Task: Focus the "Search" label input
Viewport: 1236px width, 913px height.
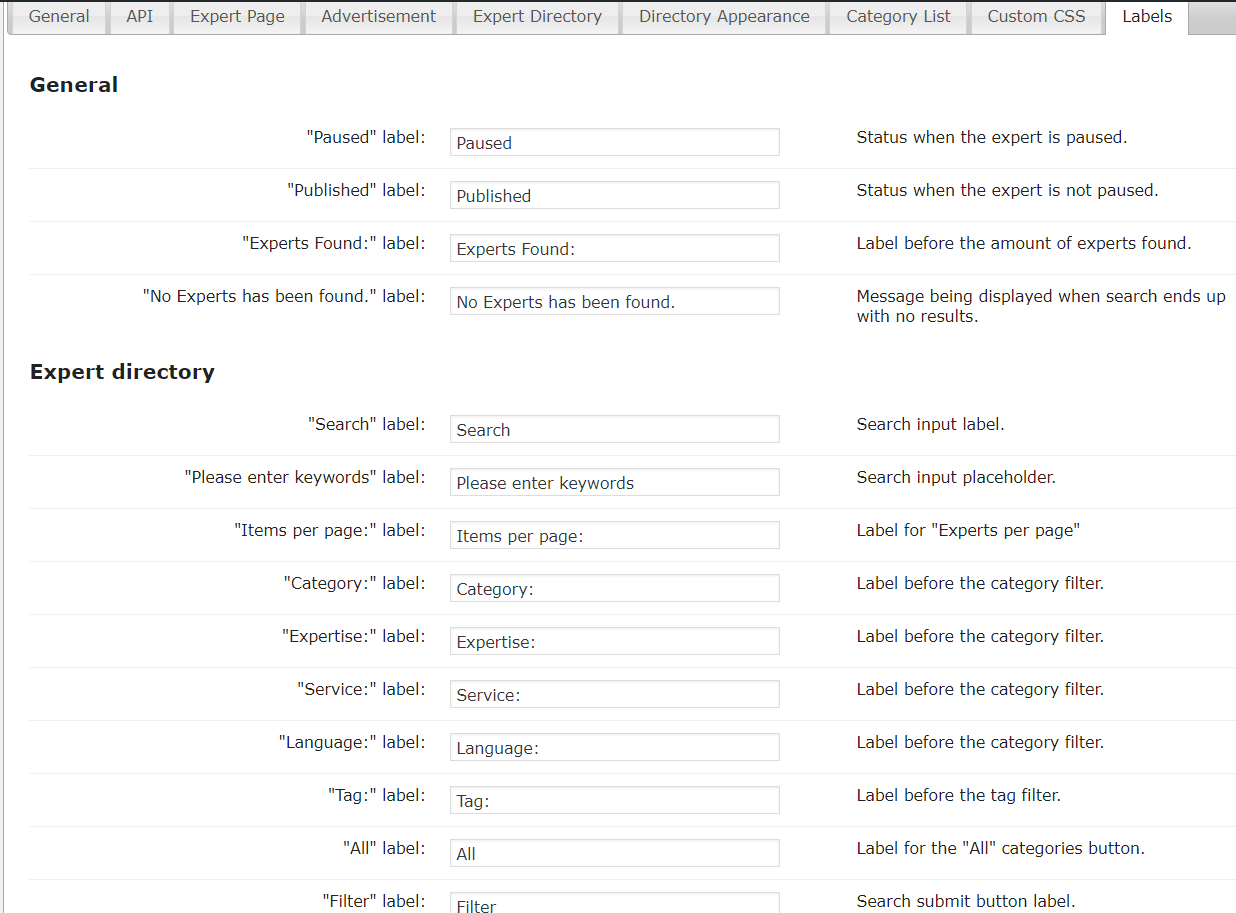Action: tap(614, 429)
